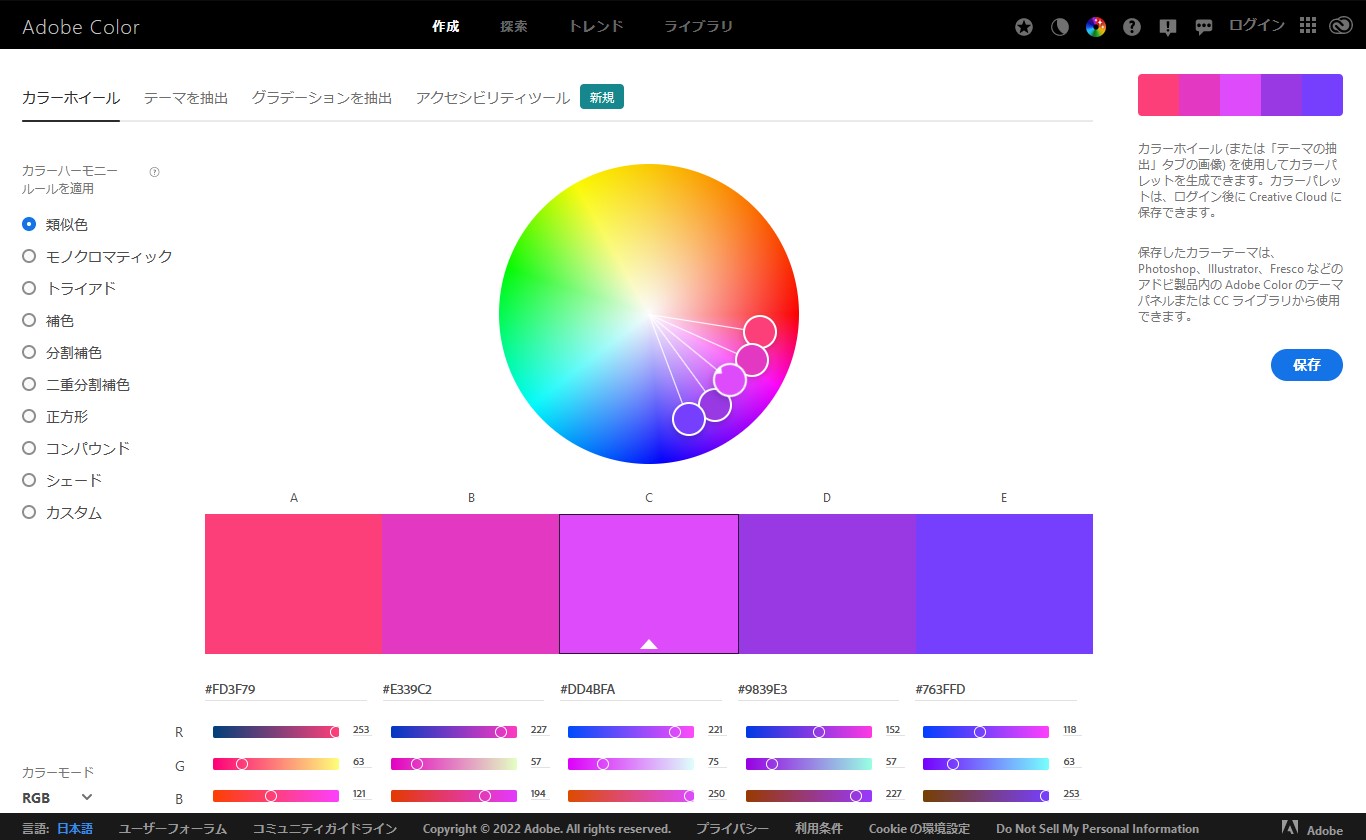Click the theme preview strip above description
This screenshot has width=1366, height=840.
point(1240,95)
